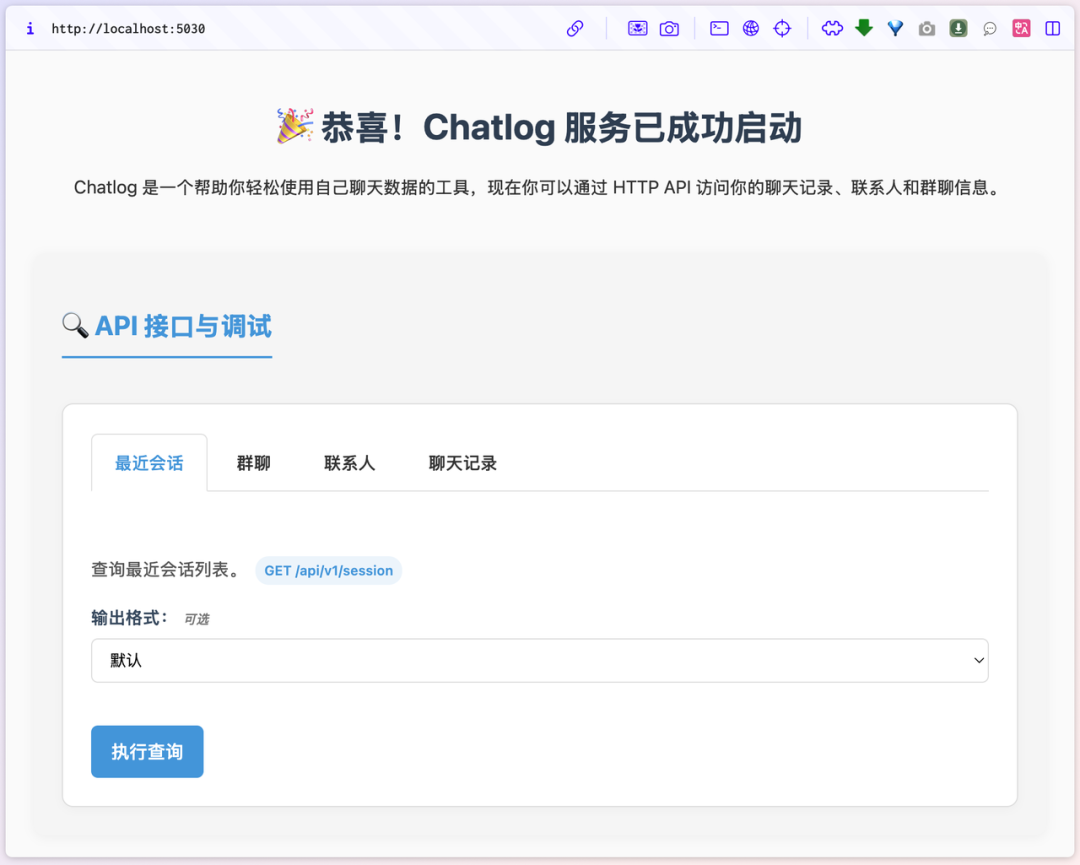Viewport: 1080px width, 865px height.
Task: Open the terminal console icon
Action: coord(719,28)
